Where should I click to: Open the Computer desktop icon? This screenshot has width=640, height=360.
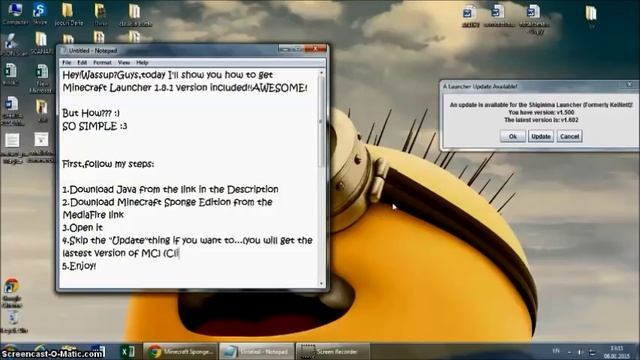tap(15, 13)
